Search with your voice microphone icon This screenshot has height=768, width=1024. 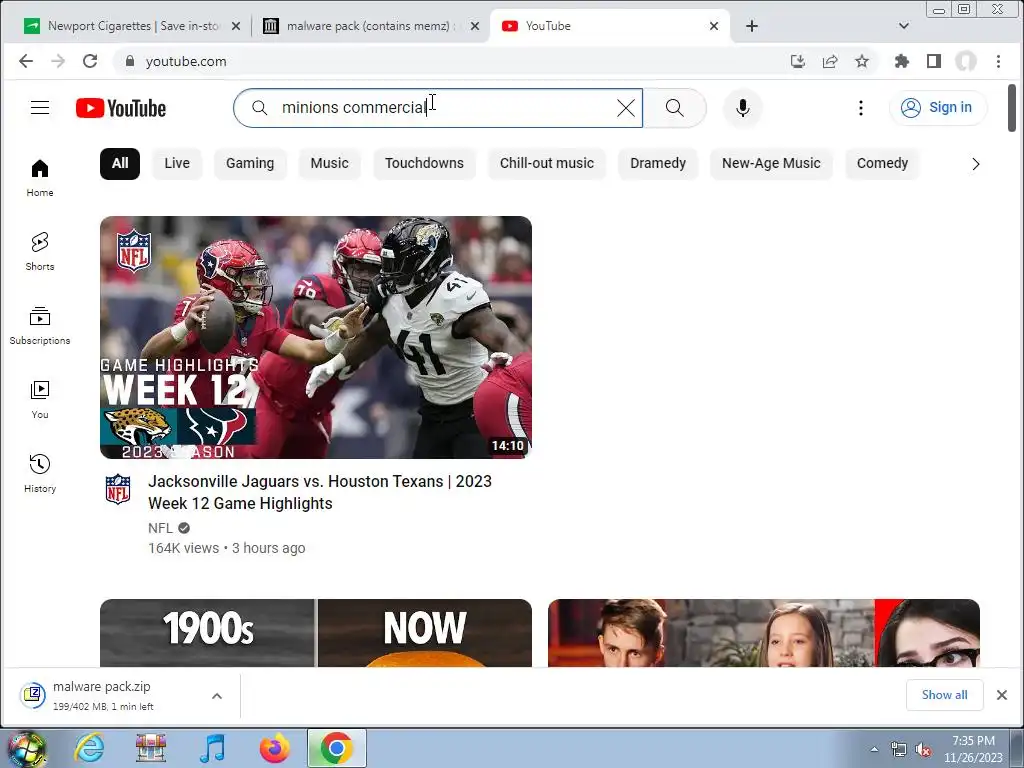click(743, 108)
